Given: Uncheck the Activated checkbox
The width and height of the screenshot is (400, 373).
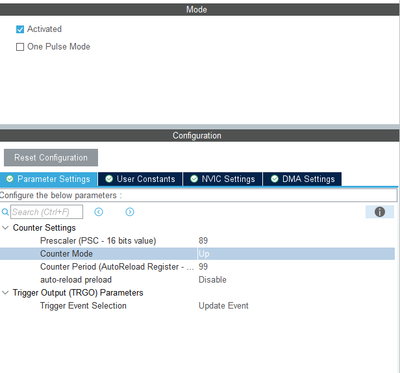Looking at the screenshot, I should (20, 29).
